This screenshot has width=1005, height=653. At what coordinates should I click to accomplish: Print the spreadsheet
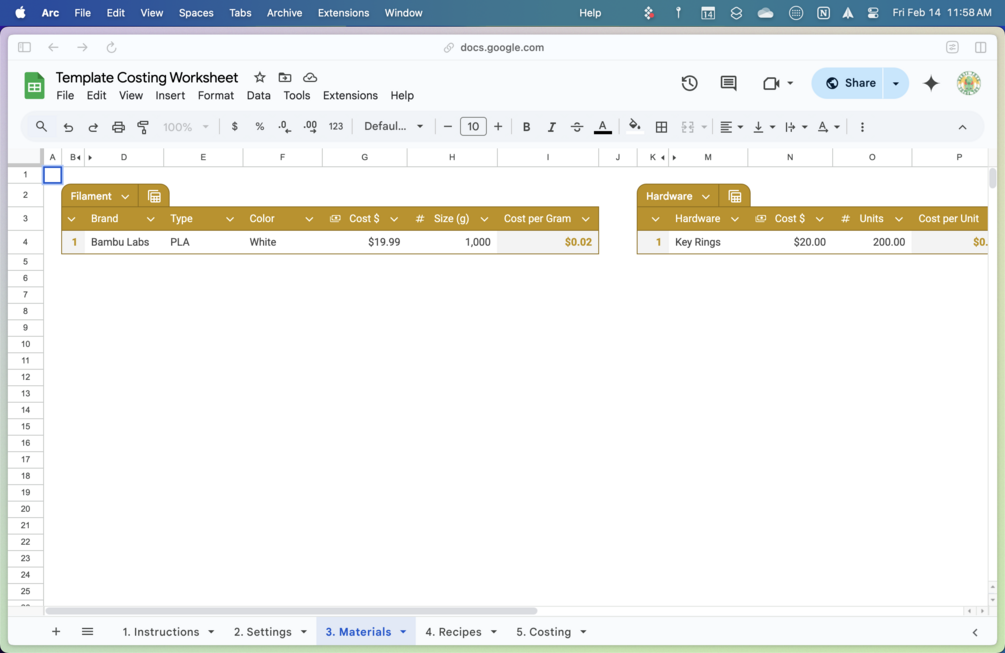click(x=118, y=127)
